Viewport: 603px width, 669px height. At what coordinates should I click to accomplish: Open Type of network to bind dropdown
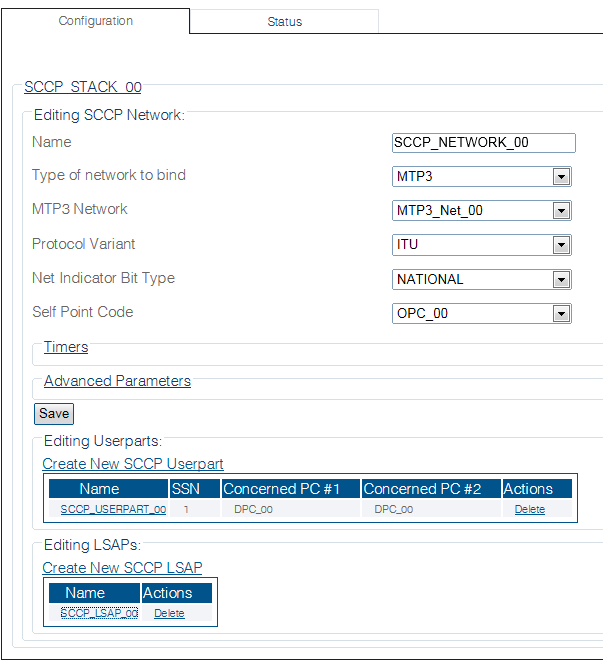click(x=482, y=177)
